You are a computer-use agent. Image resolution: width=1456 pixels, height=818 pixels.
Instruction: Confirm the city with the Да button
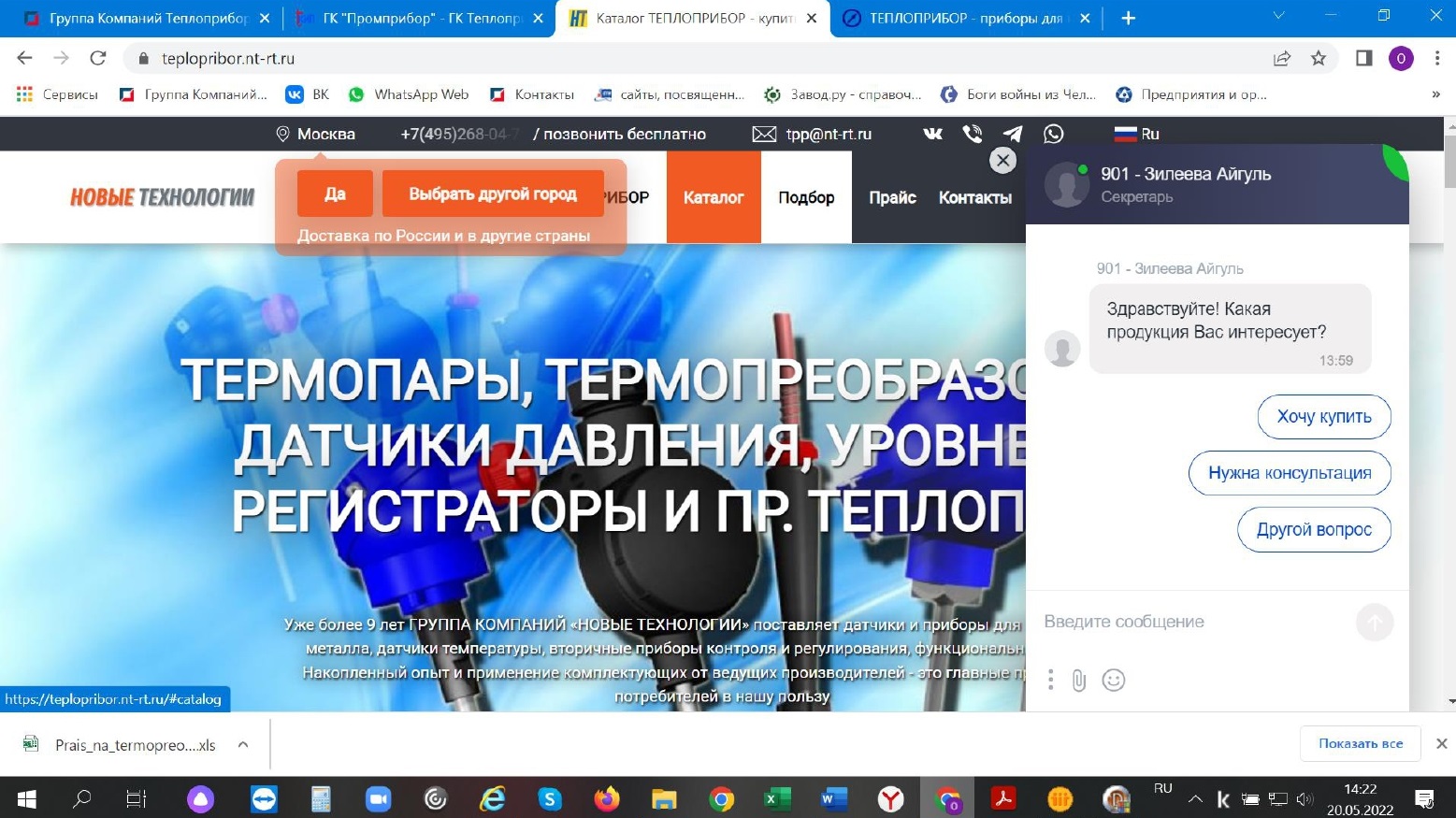tap(335, 194)
